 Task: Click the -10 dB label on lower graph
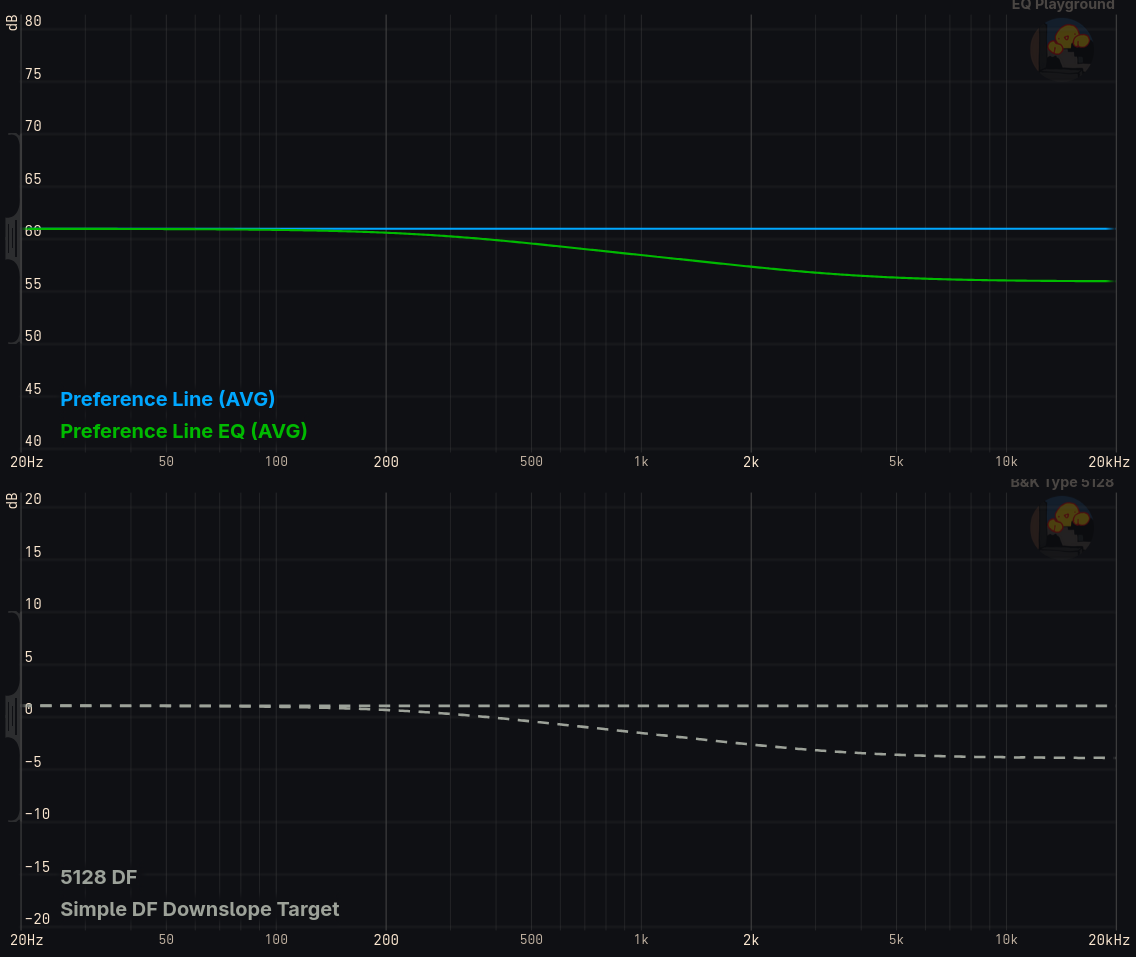pos(37,814)
